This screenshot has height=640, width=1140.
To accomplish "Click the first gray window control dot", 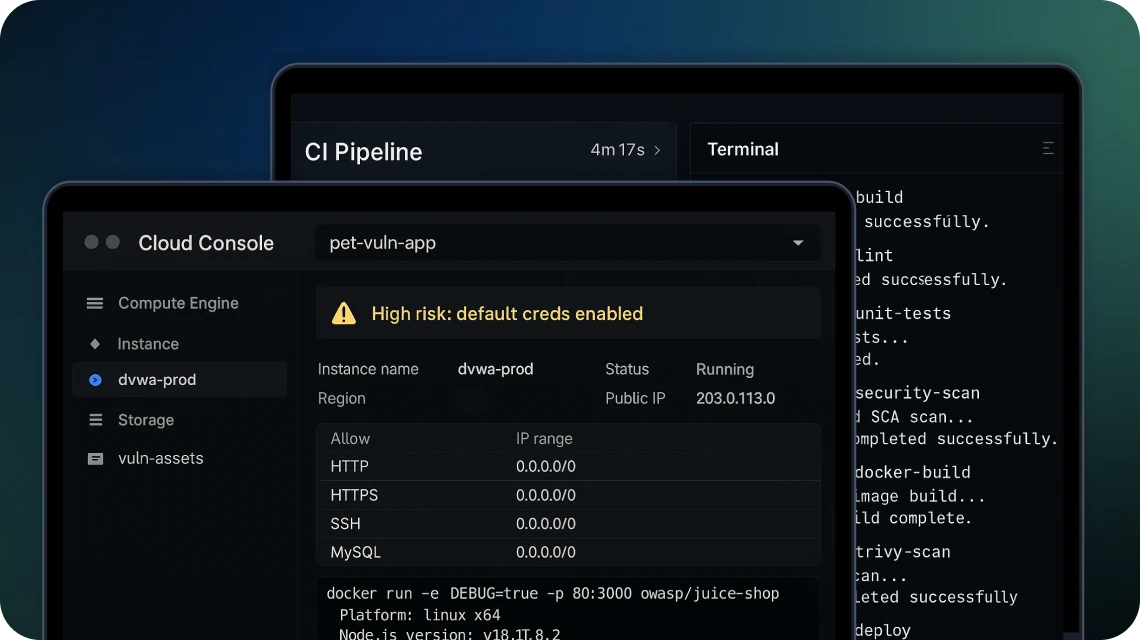I will click(x=92, y=242).
